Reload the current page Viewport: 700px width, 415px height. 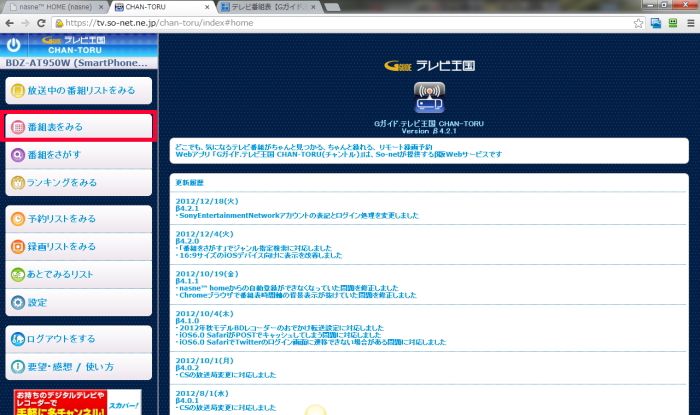[41, 23]
